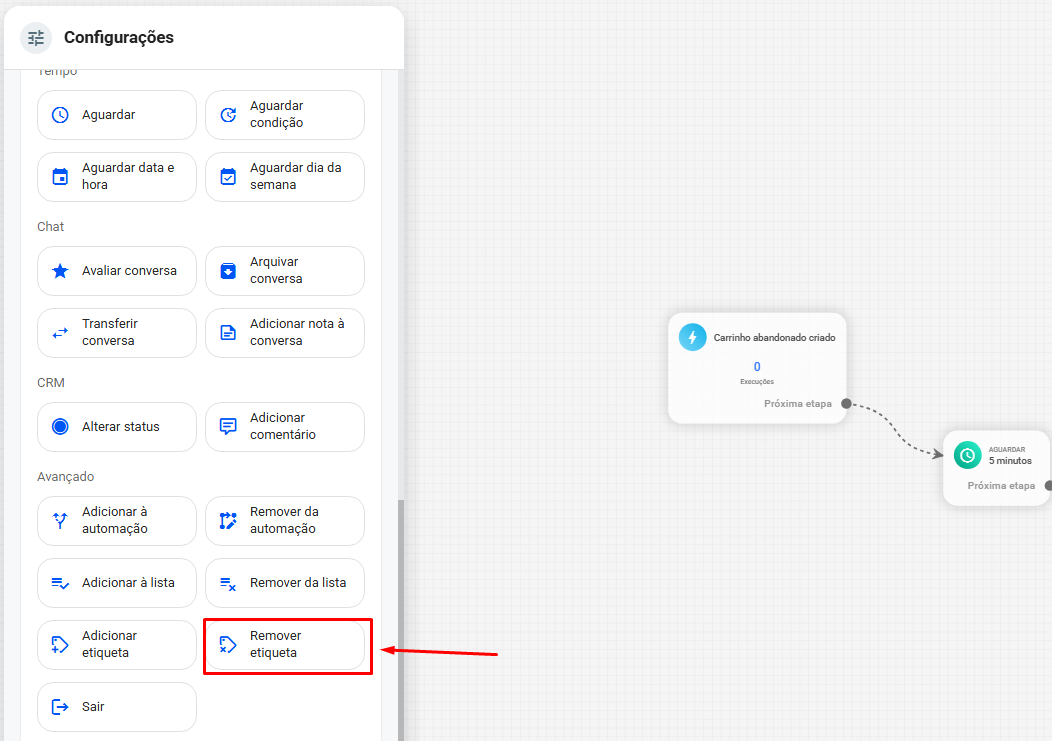The image size is (1052, 741).
Task: Click the settings panel scrollbar
Action: pos(401,620)
